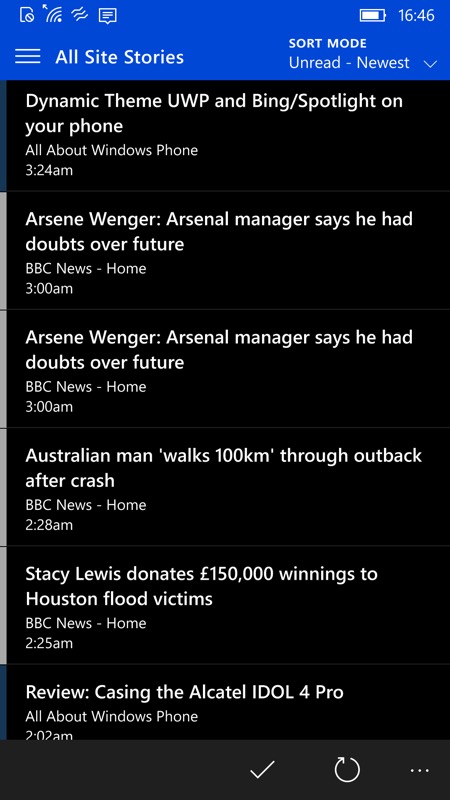Tap the 16:46 clock in status bar
Image resolution: width=450 pixels, height=800 pixels.
point(416,15)
